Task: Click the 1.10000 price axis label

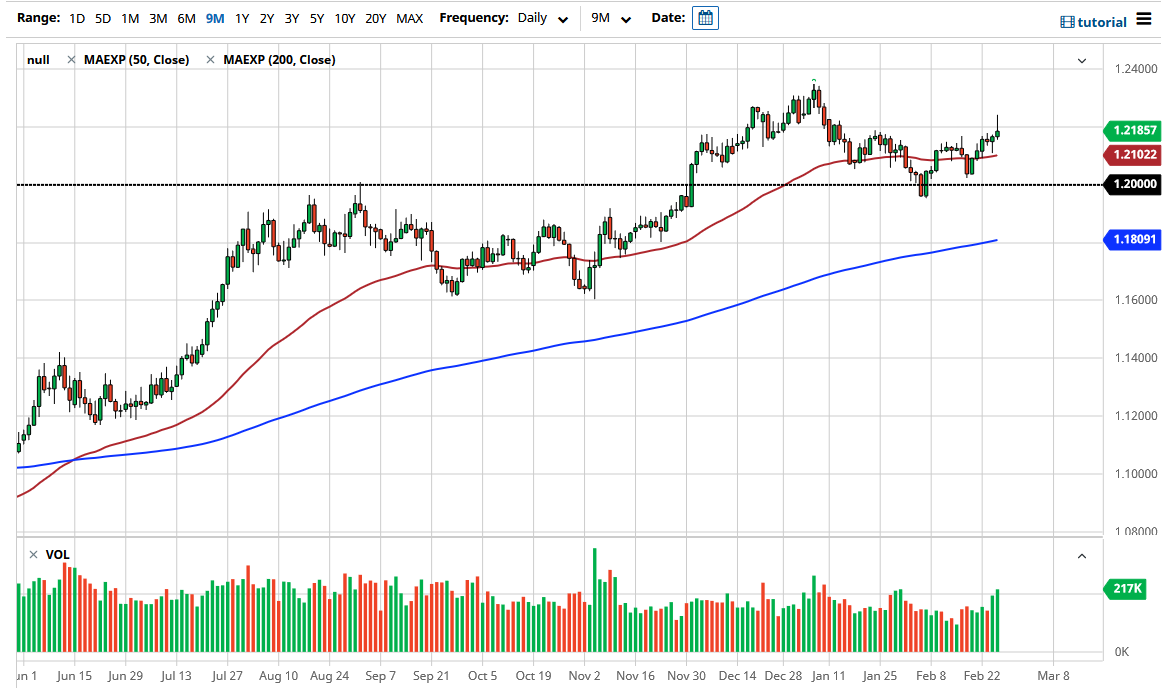Action: [x=1136, y=474]
